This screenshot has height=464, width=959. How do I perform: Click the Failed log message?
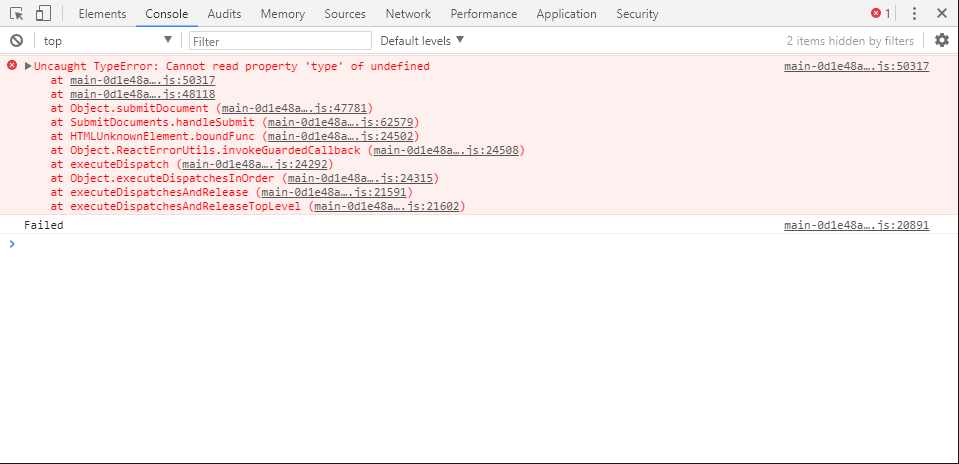(43, 225)
